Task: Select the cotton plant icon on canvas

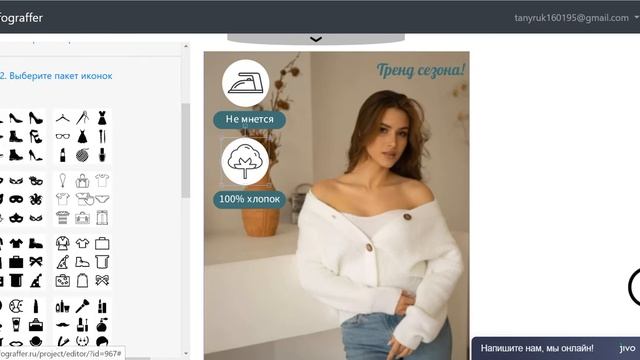Action: click(x=245, y=161)
